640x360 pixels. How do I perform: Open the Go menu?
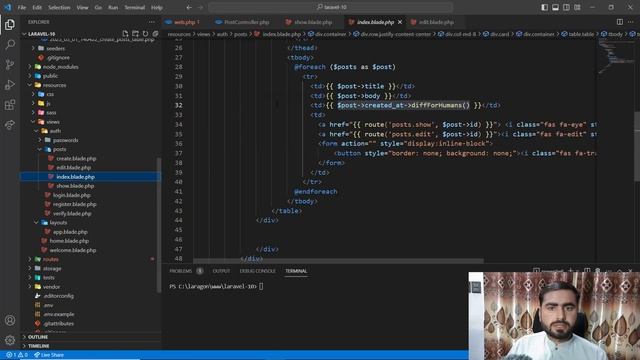tap(98, 7)
